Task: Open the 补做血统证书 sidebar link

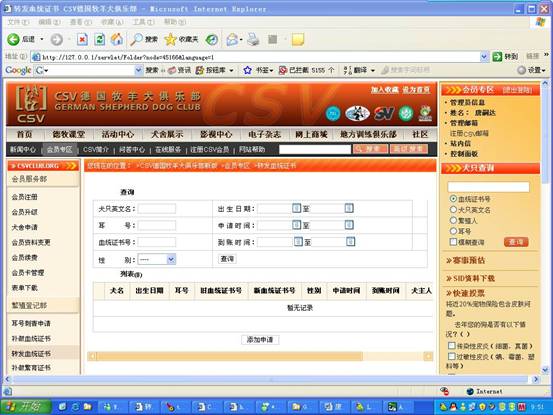Action: (31, 338)
